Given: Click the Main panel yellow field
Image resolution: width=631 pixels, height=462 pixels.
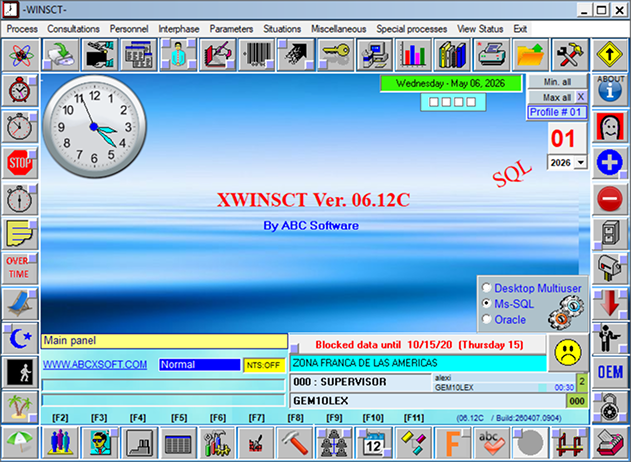Looking at the screenshot, I should point(164,341).
